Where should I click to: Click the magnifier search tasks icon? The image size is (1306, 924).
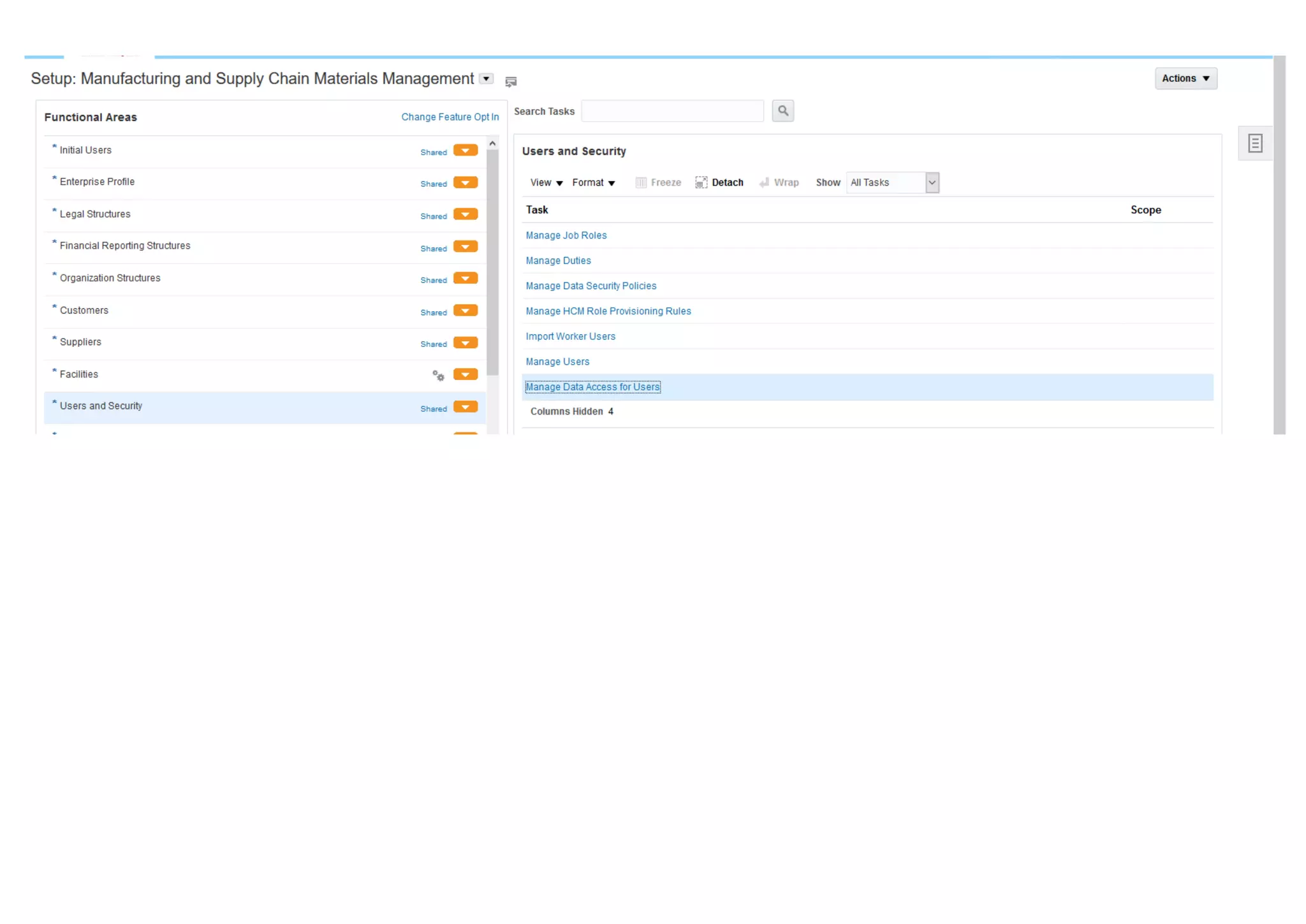[x=782, y=111]
